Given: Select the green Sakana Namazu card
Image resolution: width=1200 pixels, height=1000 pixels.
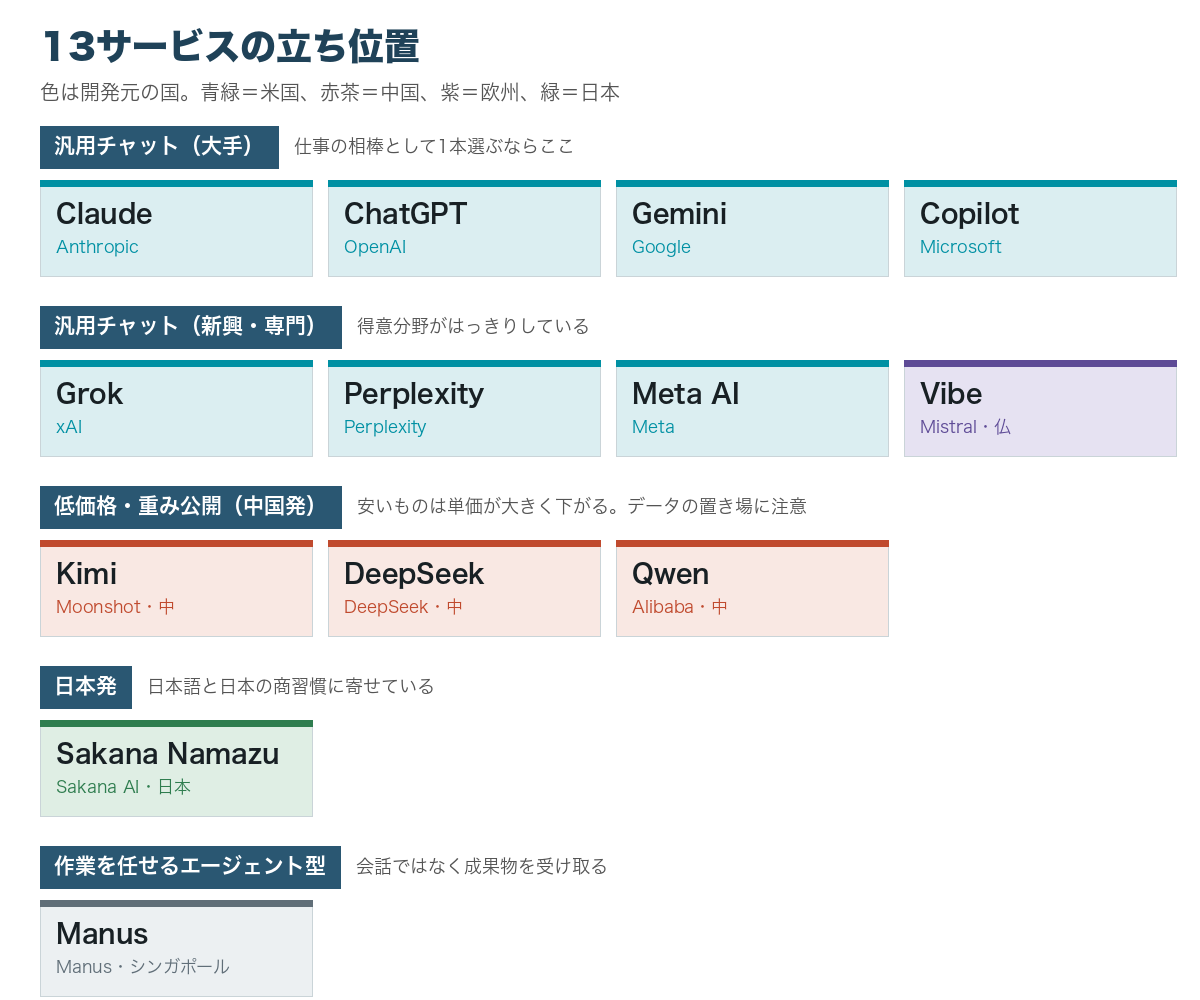Looking at the screenshot, I should pyautogui.click(x=176, y=768).
